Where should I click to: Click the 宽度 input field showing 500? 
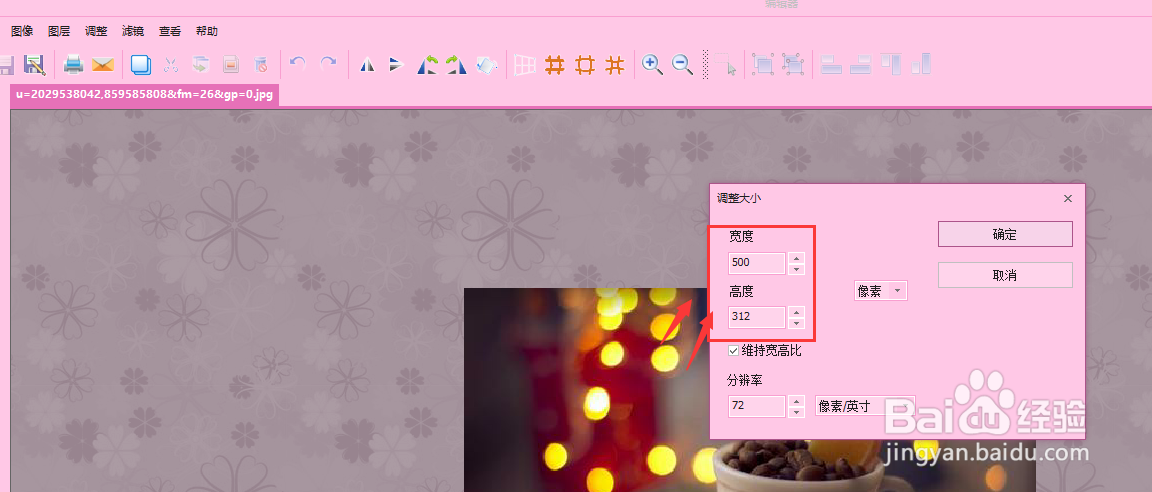click(x=757, y=263)
